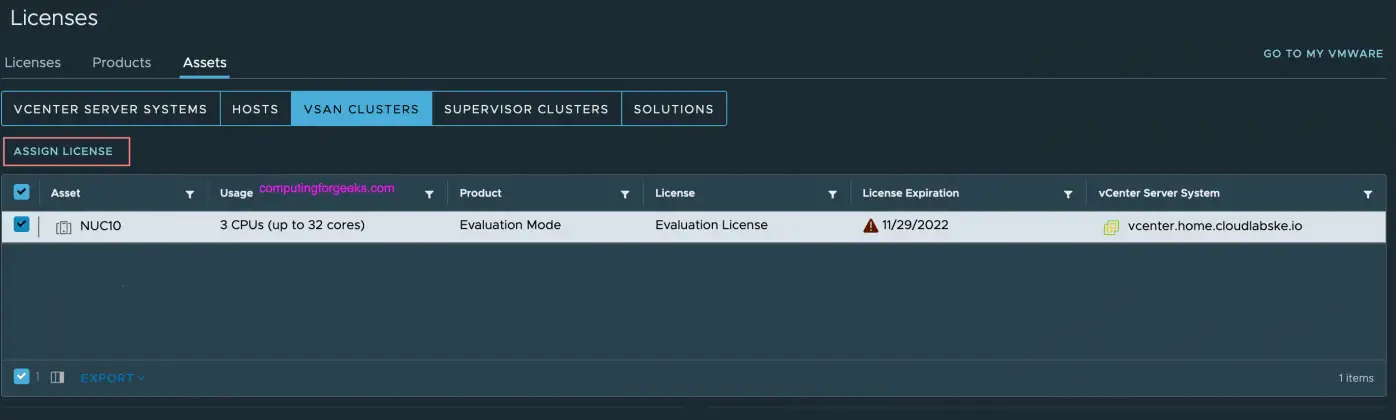
Task: Click the vCenter server icon for vcenter.home.cloudlabske.io
Action: [x=1111, y=227]
